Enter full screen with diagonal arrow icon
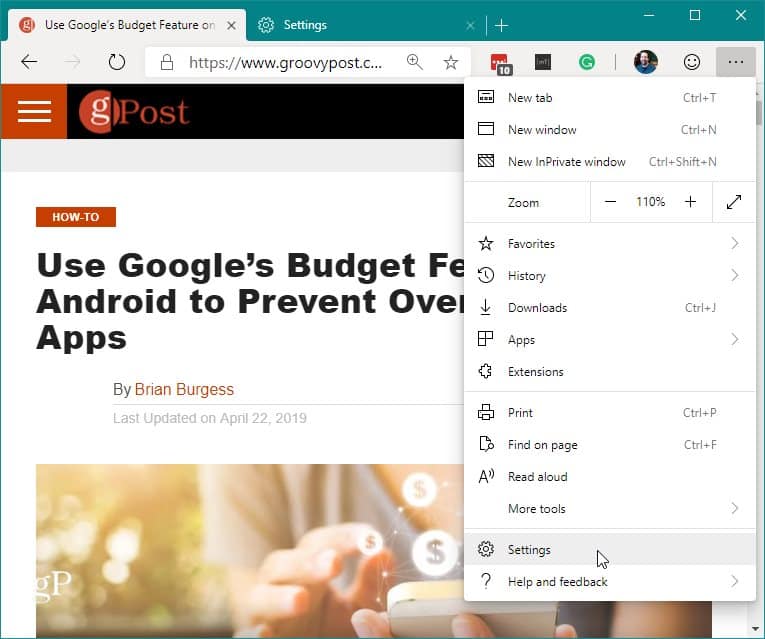The image size is (765, 639). (734, 202)
